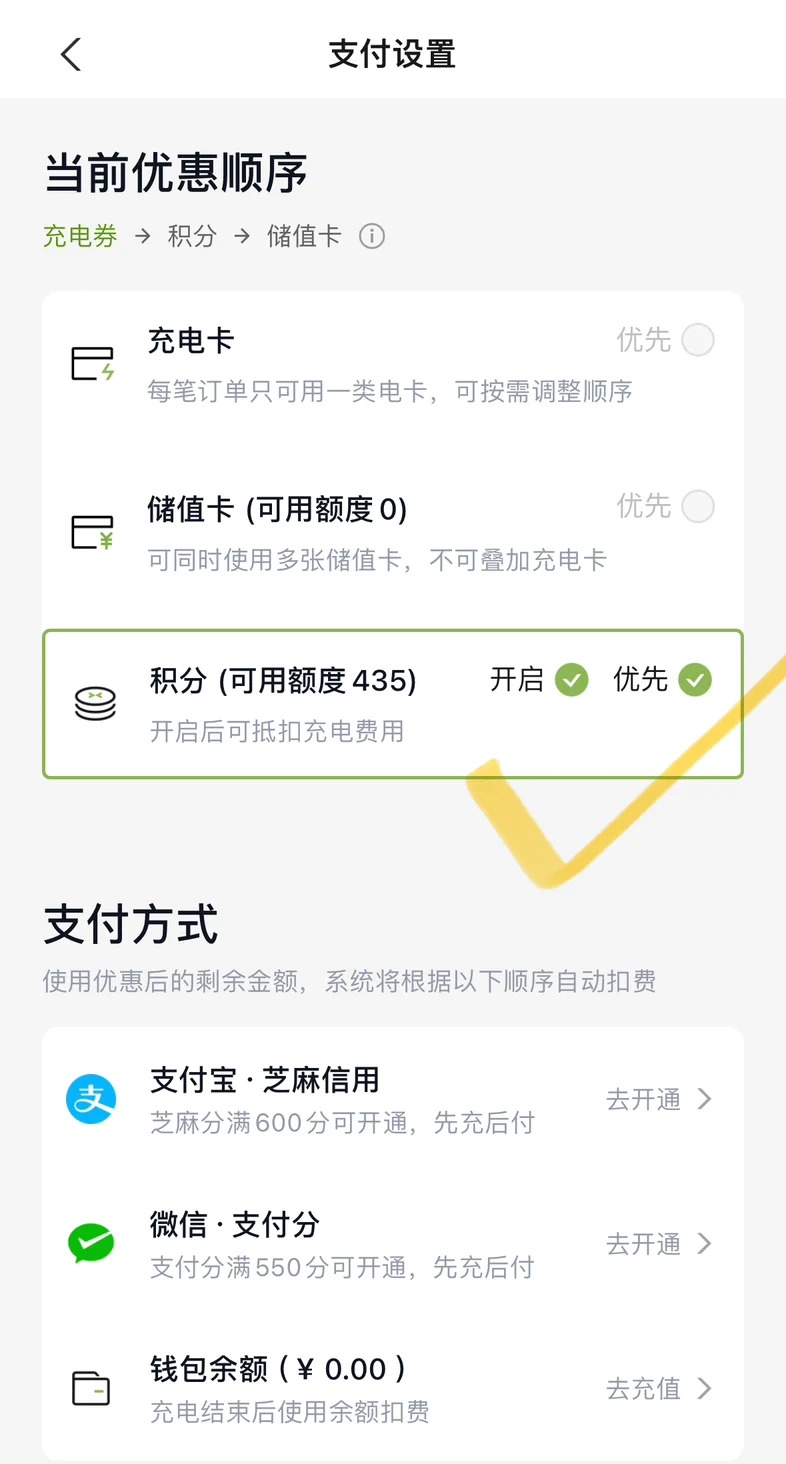Tap 去开通 for 支付宝·芝麻信用
Viewport: 786px width, 1464px height.
[x=643, y=1099]
